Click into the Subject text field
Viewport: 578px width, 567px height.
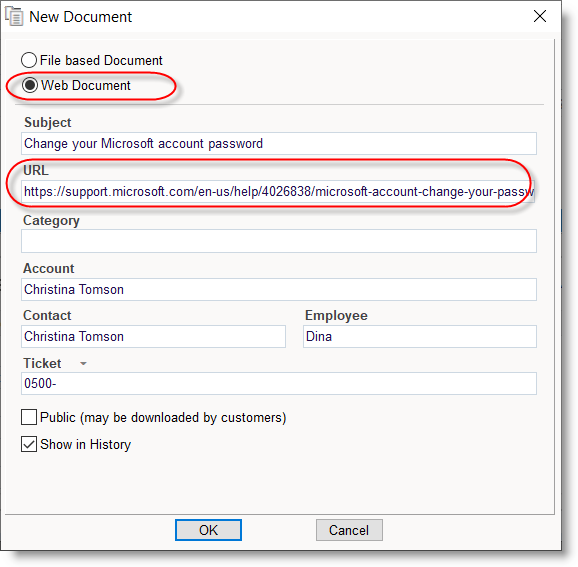(x=279, y=143)
